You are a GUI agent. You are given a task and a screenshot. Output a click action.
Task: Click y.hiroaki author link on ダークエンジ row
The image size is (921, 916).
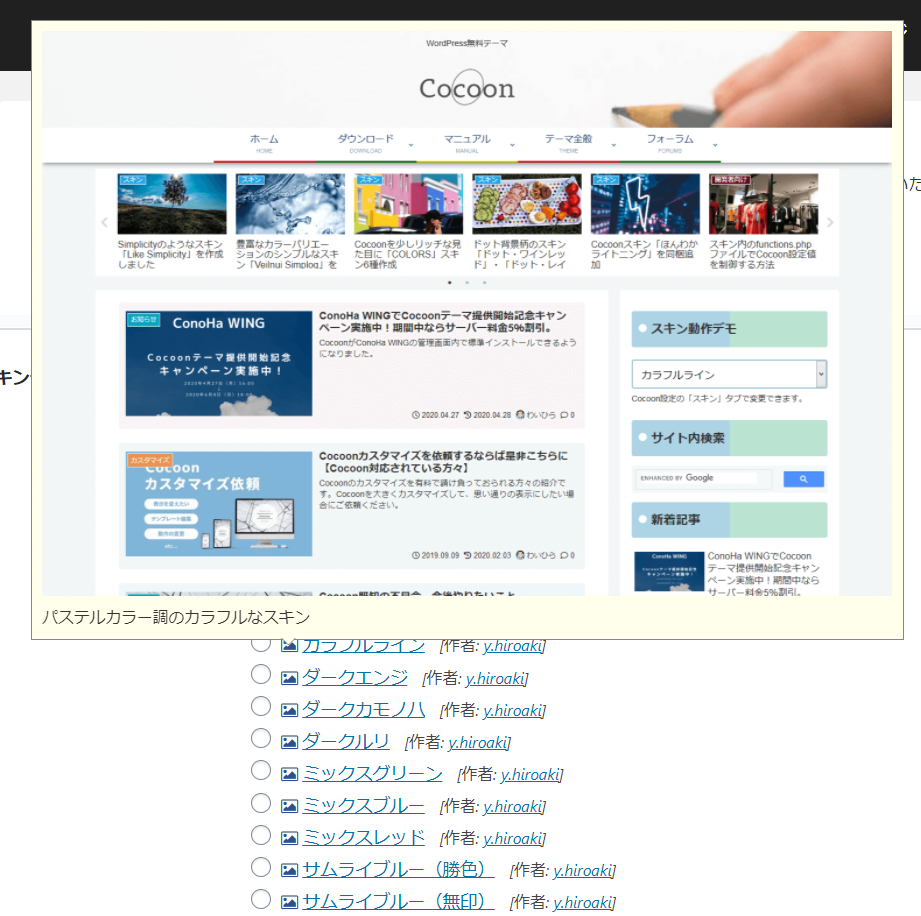click(495, 679)
